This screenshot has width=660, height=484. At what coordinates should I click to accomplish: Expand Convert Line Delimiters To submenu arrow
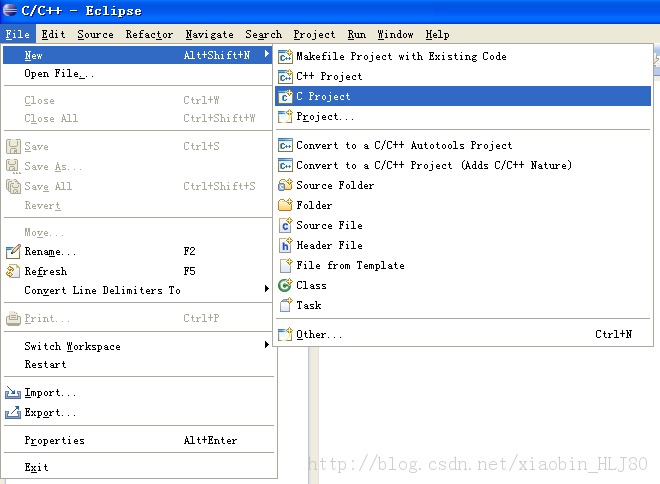tap(266, 288)
